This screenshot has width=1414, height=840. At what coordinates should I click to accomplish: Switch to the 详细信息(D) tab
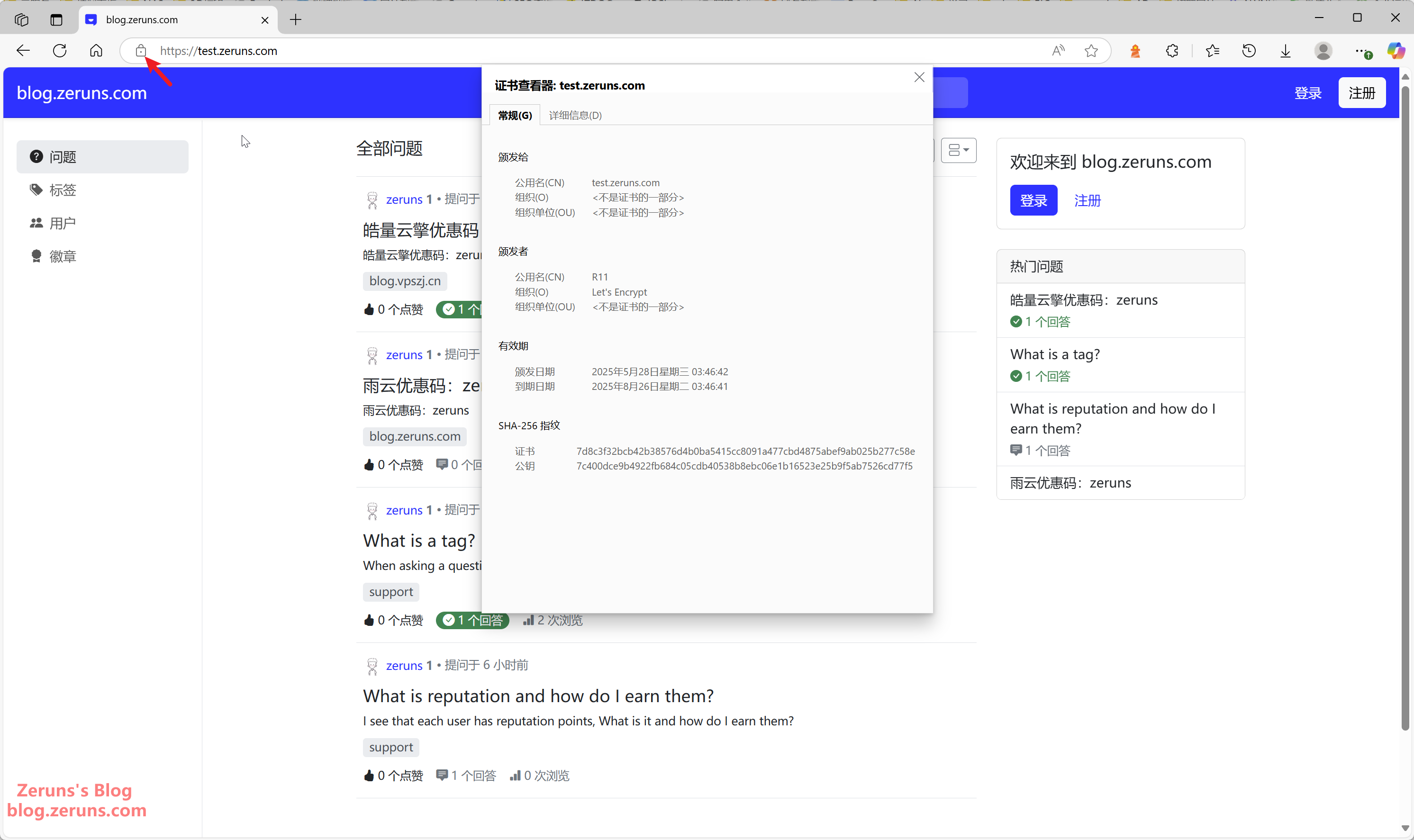pos(575,115)
